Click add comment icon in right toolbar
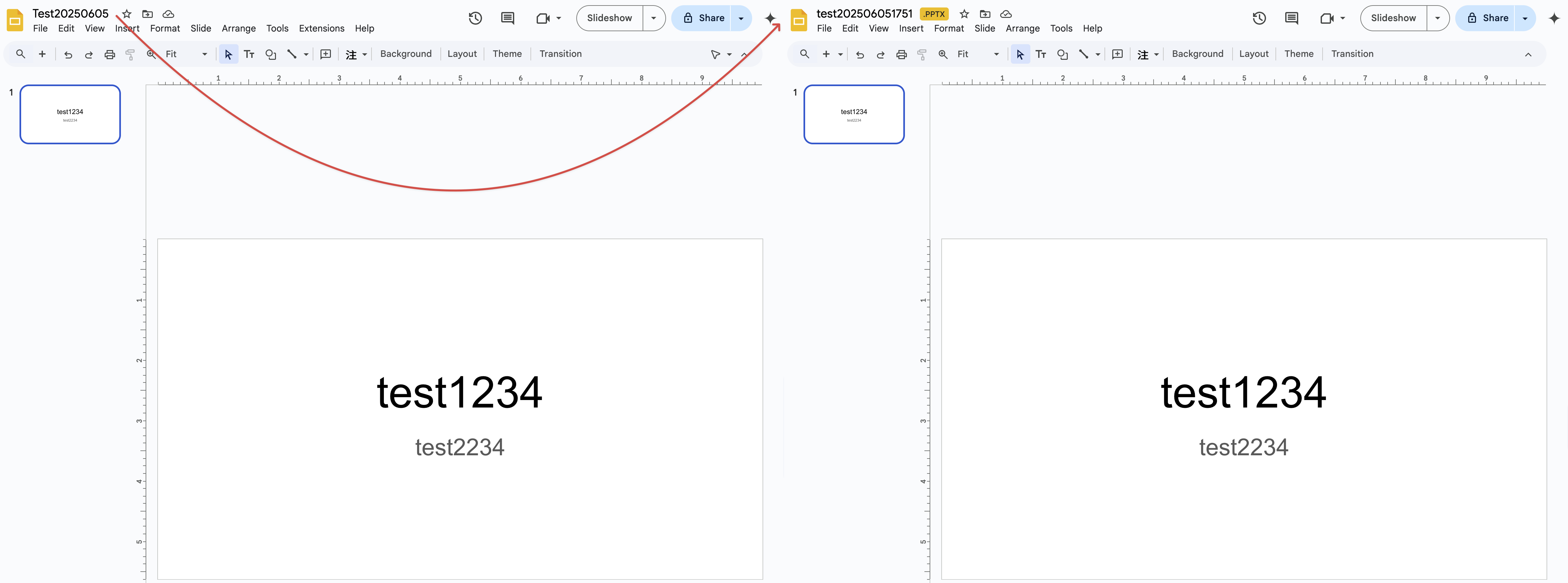The image size is (1568, 583). click(1117, 54)
